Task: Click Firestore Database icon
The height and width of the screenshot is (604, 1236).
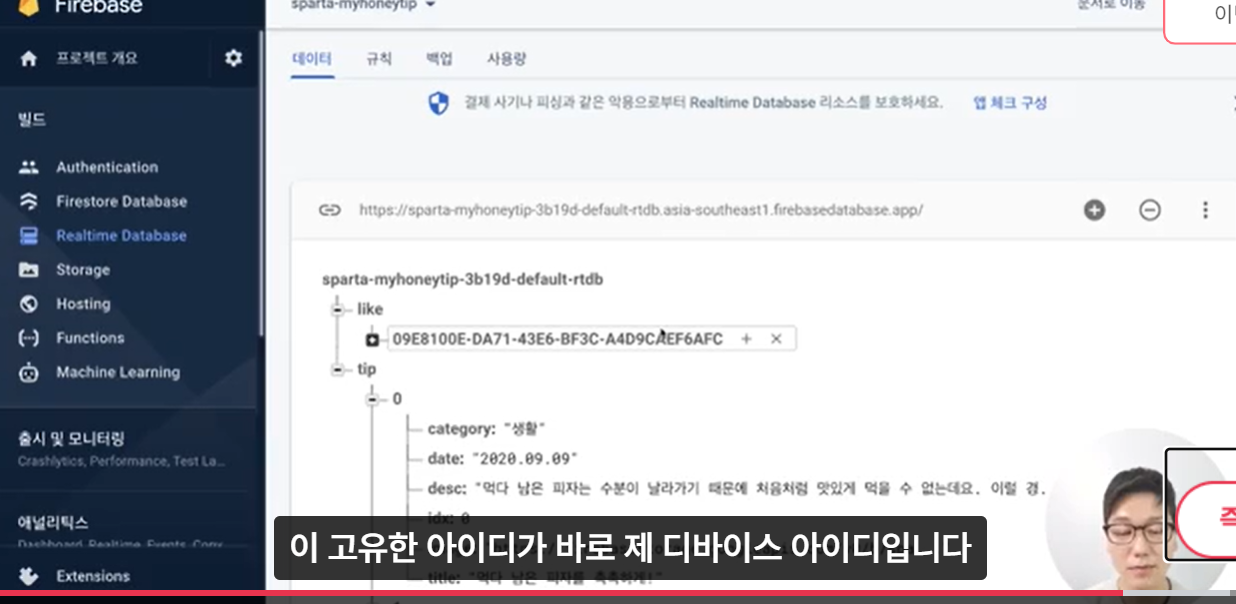Action: click(x=29, y=201)
